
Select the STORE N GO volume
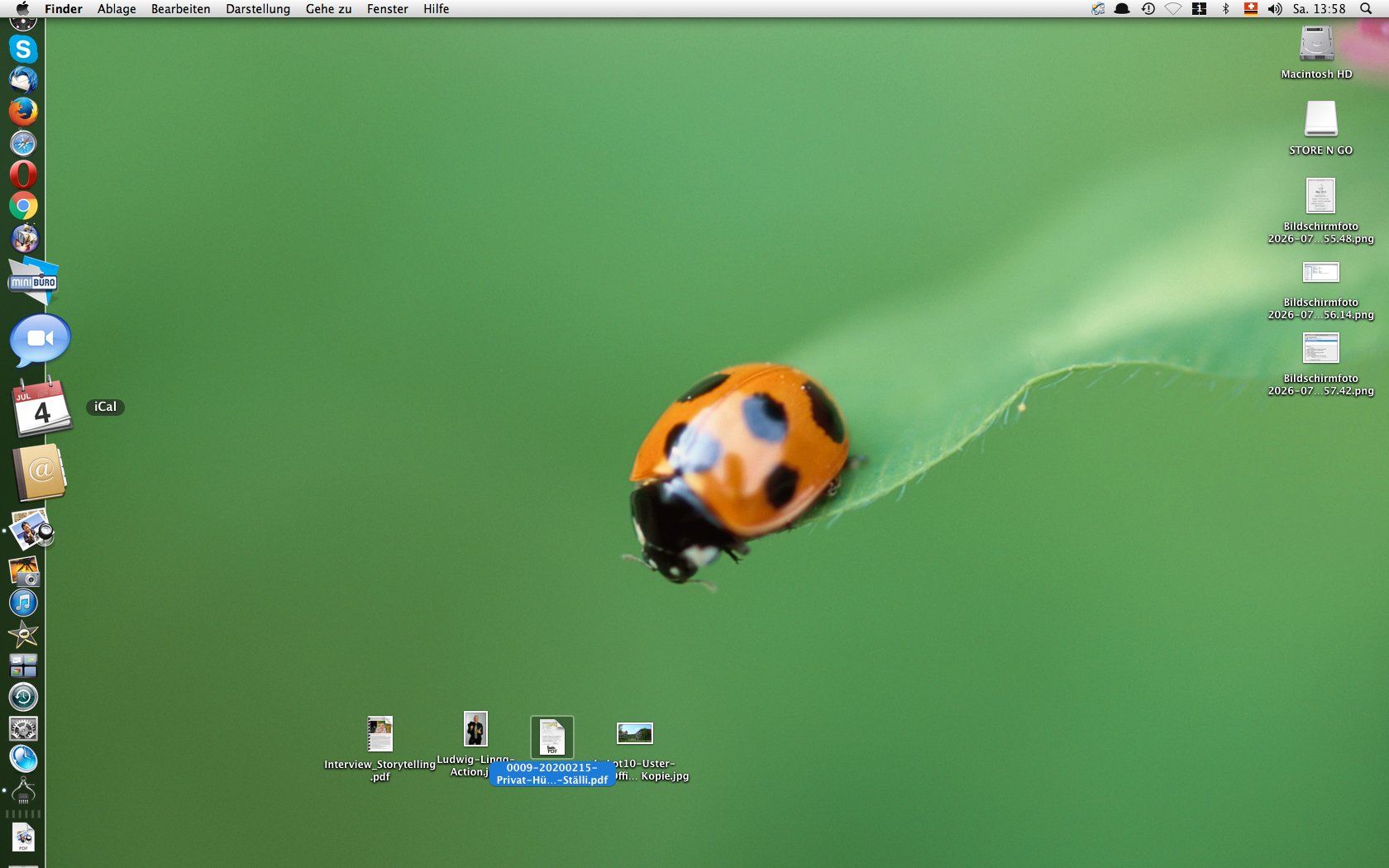[1320, 119]
